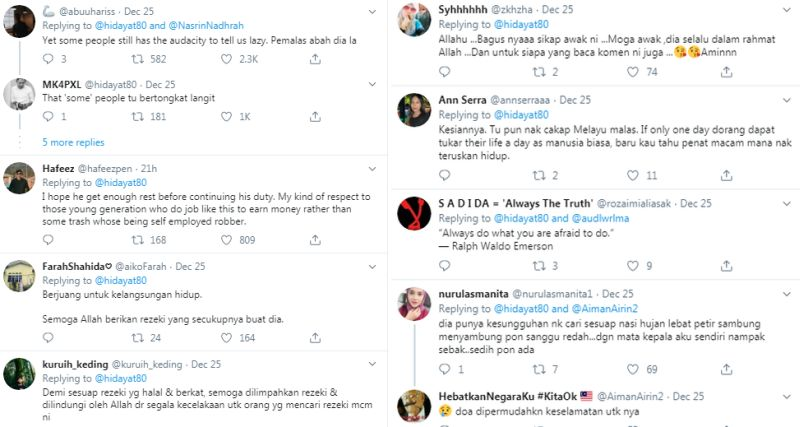Retweet the SADIDA Emerson quote tweet

pos(540,266)
